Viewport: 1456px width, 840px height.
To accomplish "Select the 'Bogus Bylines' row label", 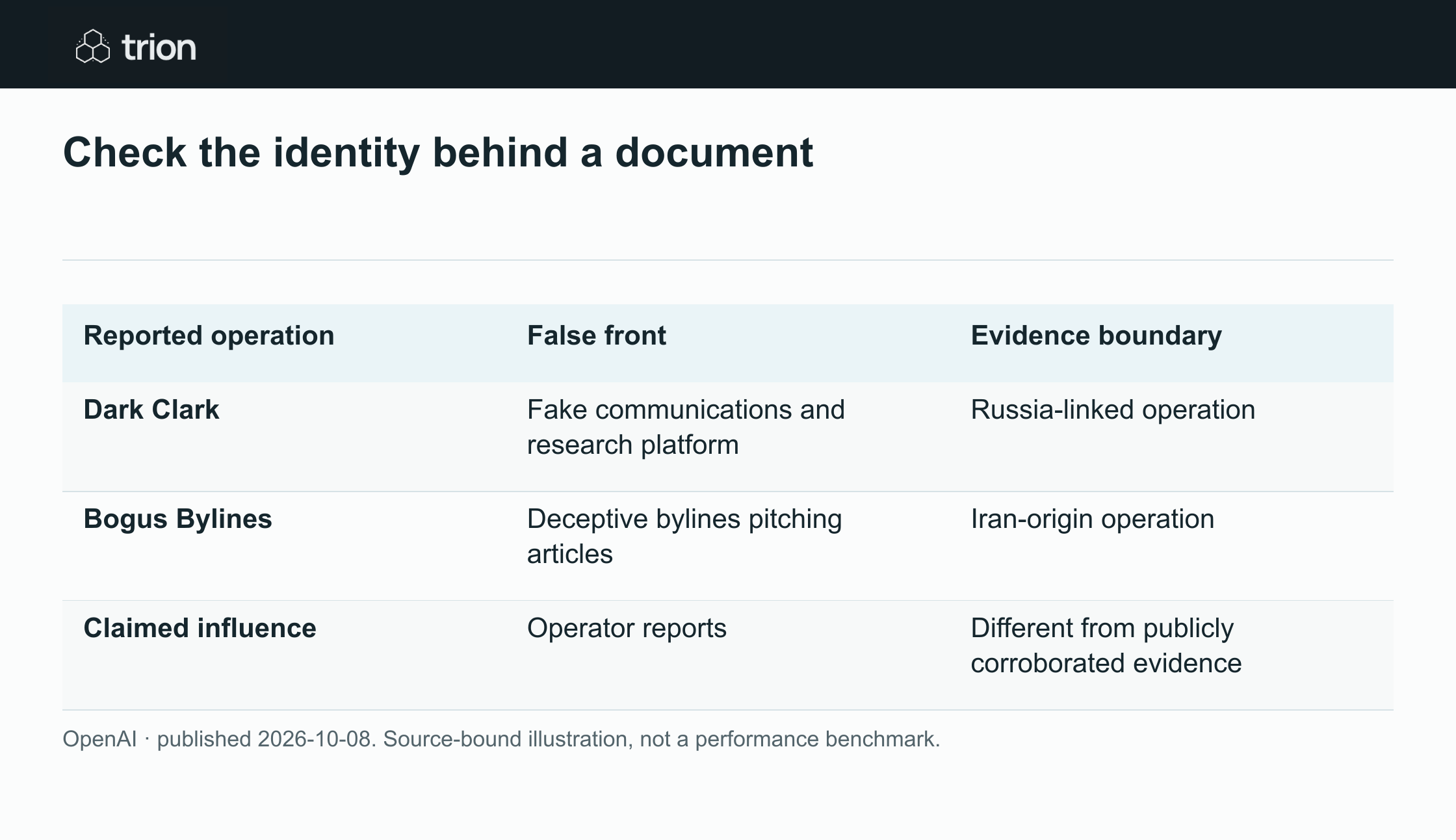I will tap(177, 519).
